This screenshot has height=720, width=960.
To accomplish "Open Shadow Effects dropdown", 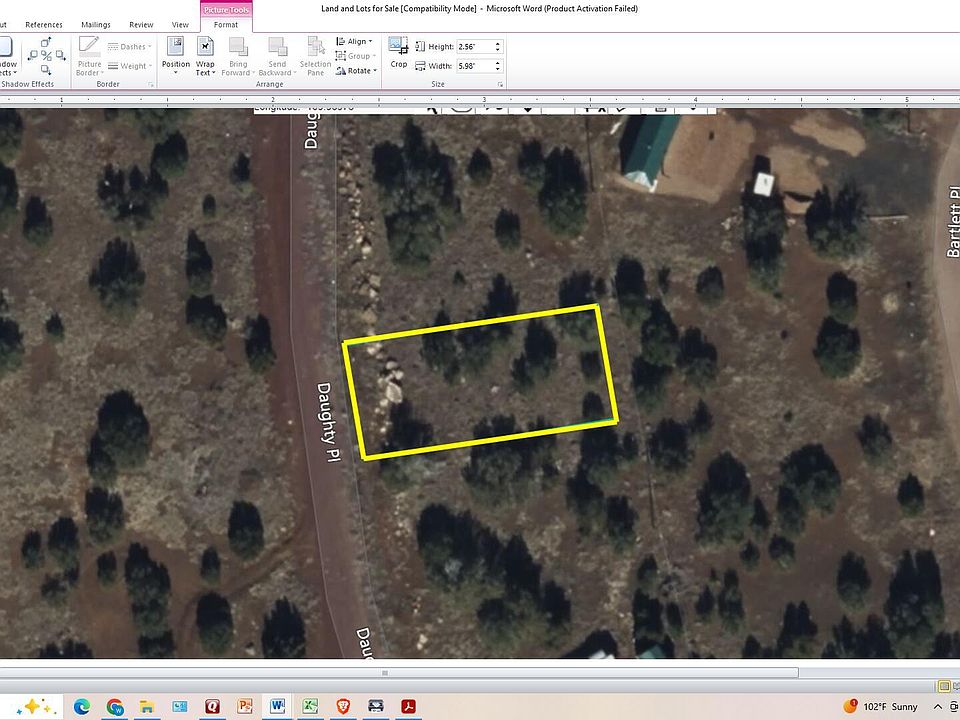I will pyautogui.click(x=7, y=56).
